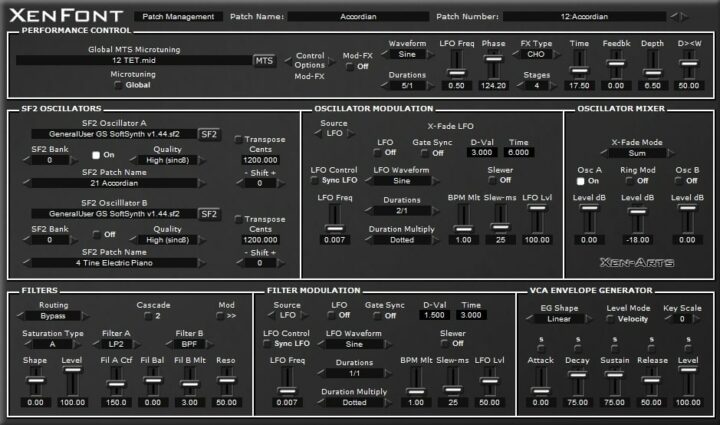Click the Xen-Arts logo
Screen dimensions: 720x425
[639, 262]
